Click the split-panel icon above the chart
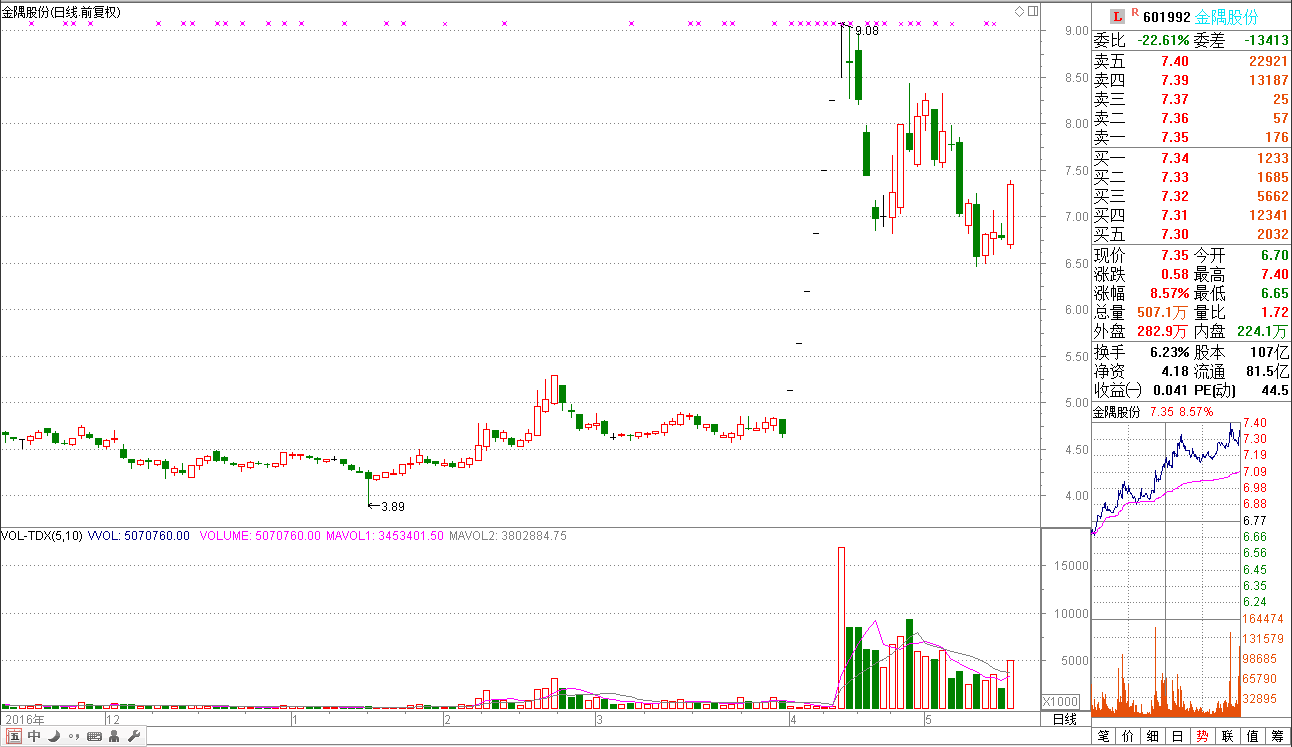 coord(1032,11)
